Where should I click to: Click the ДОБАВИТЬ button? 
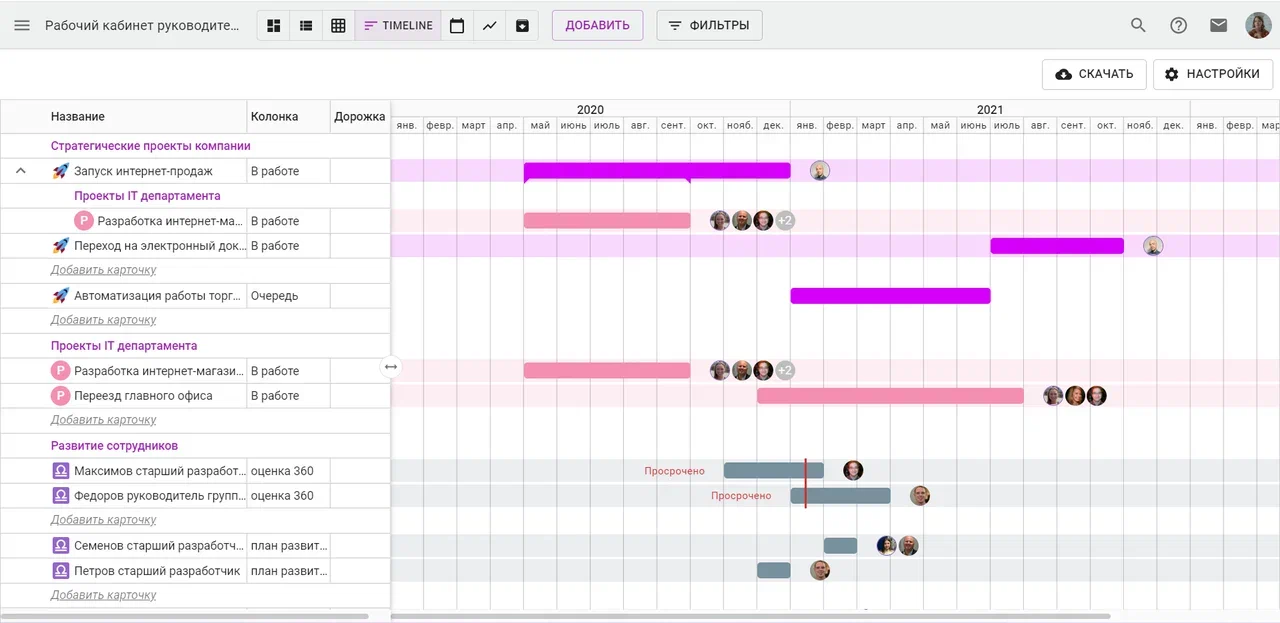point(598,25)
